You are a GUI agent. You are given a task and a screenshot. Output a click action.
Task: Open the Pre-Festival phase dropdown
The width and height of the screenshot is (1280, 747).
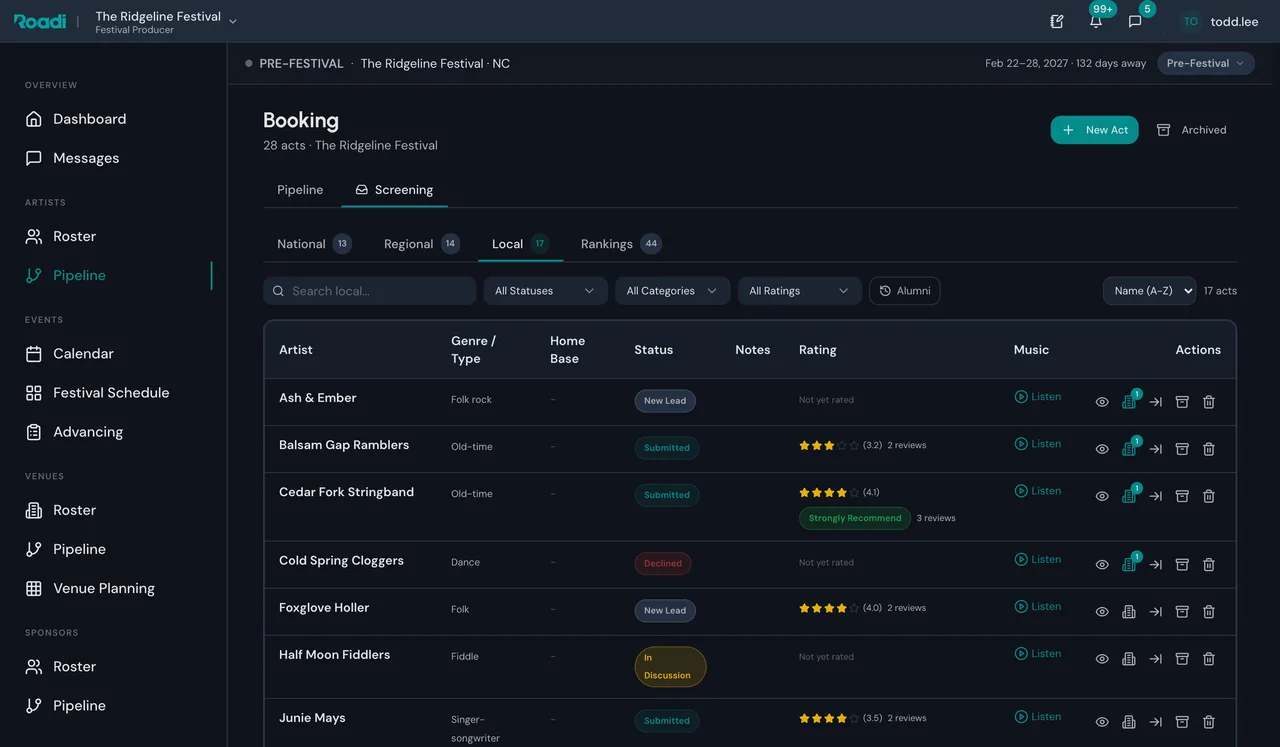coord(1206,63)
